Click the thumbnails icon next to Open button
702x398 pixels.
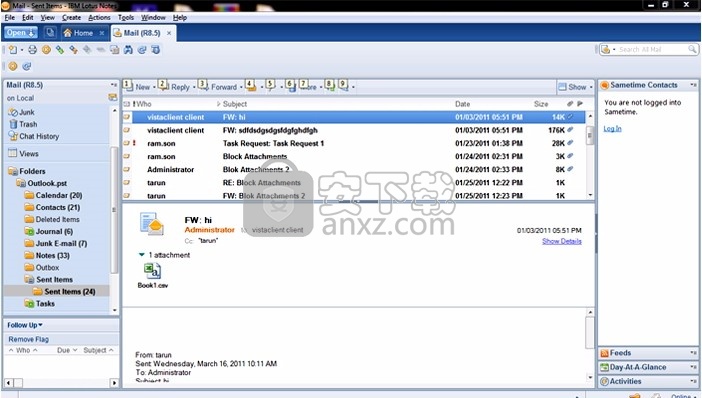point(50,33)
